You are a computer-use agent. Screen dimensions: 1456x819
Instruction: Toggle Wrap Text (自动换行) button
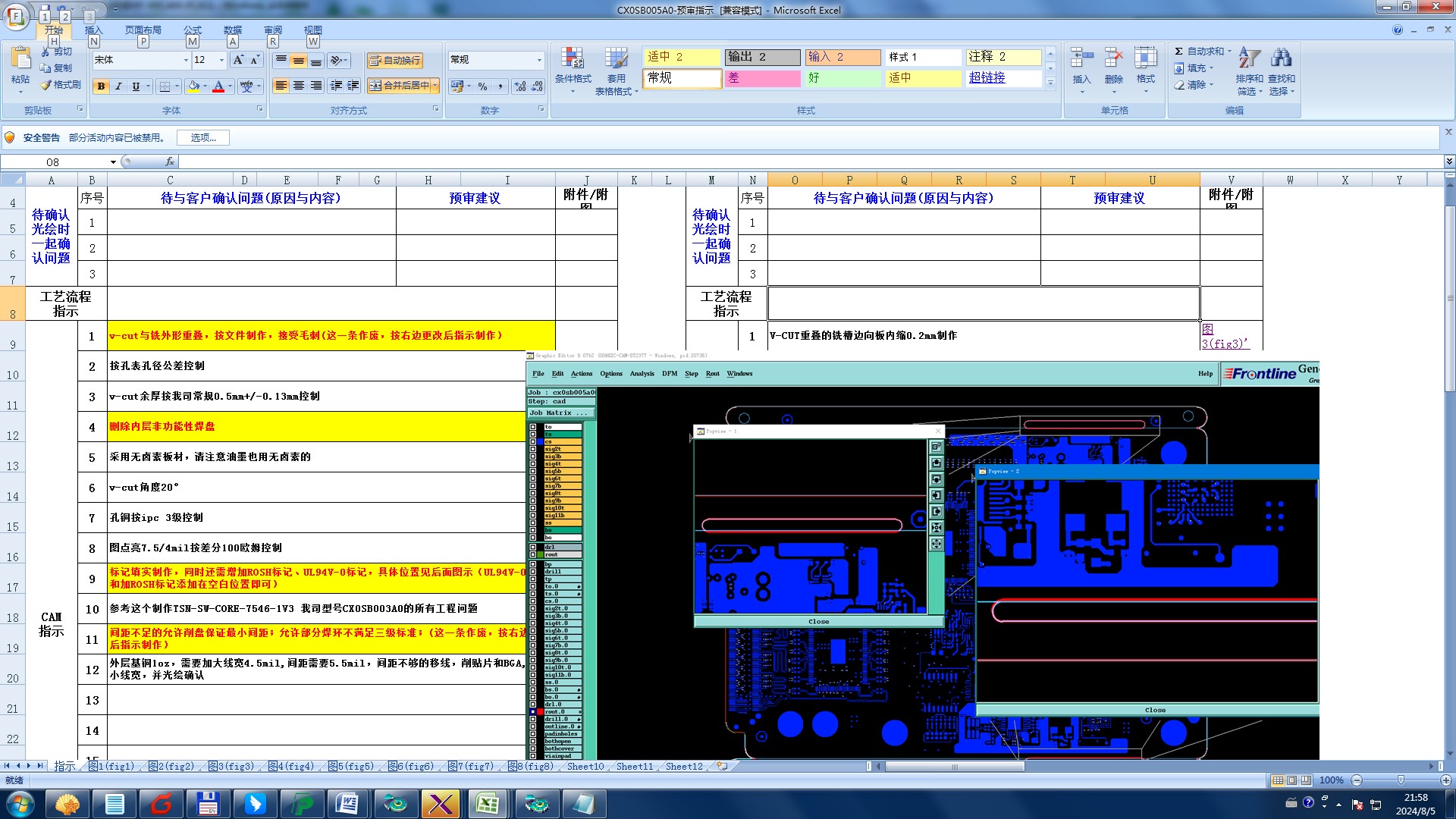coord(394,60)
